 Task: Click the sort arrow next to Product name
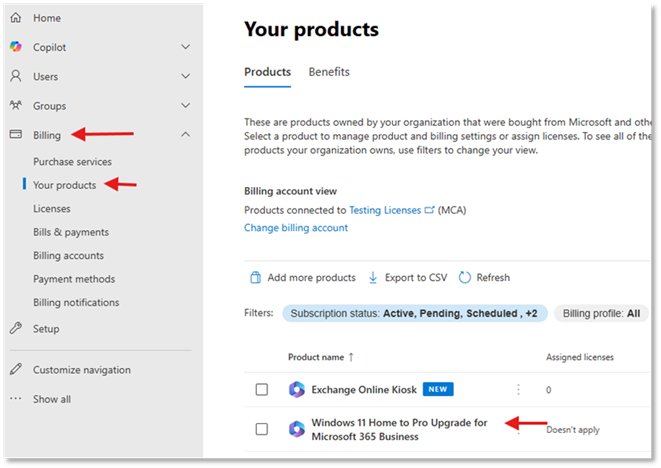point(351,357)
